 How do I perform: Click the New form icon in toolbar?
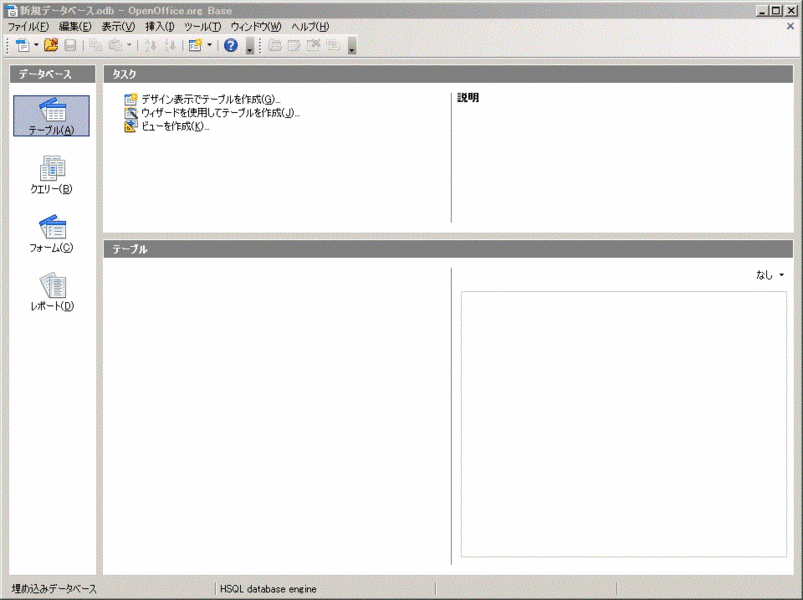tap(196, 46)
